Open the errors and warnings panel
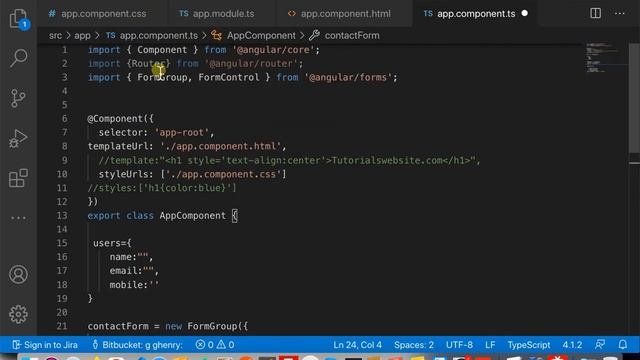The width and height of the screenshot is (640, 360). 215,345
